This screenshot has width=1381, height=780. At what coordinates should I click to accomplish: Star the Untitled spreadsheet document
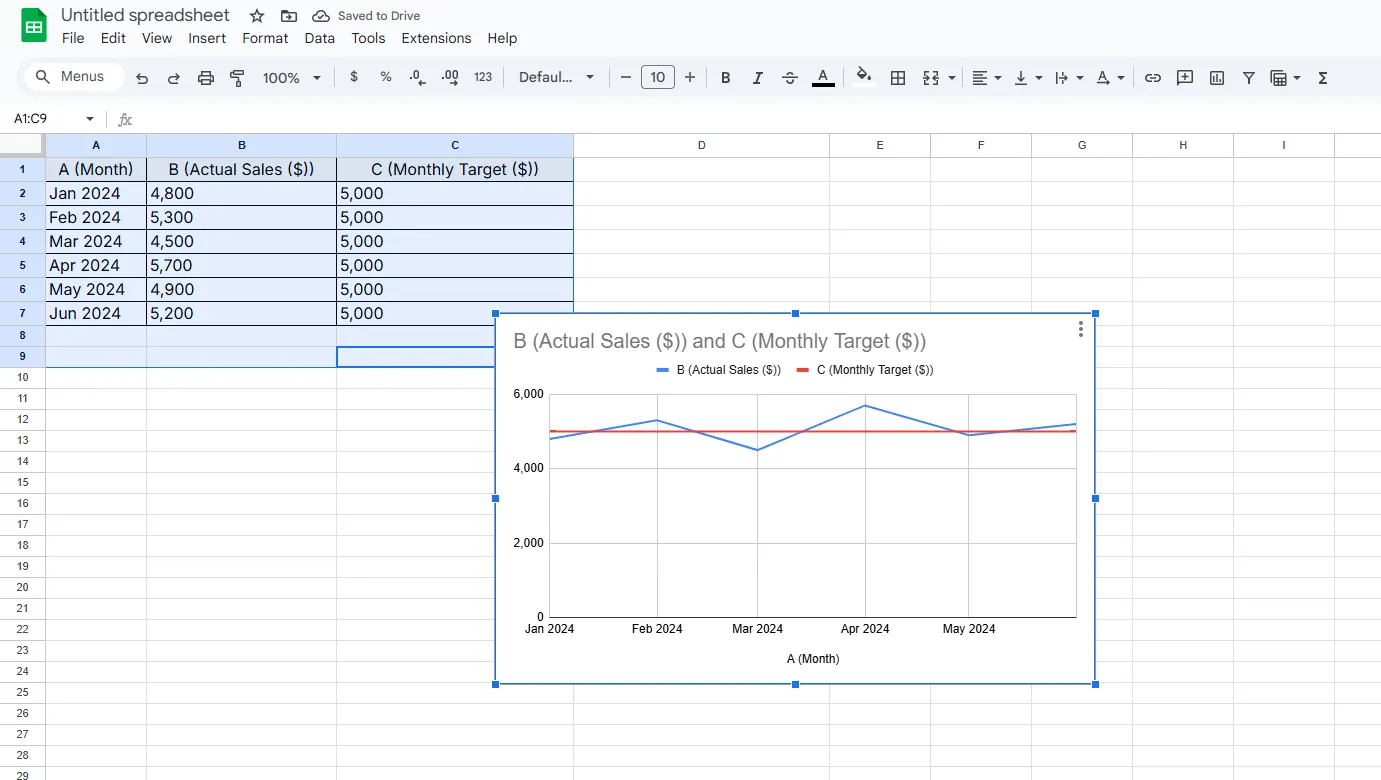click(257, 16)
